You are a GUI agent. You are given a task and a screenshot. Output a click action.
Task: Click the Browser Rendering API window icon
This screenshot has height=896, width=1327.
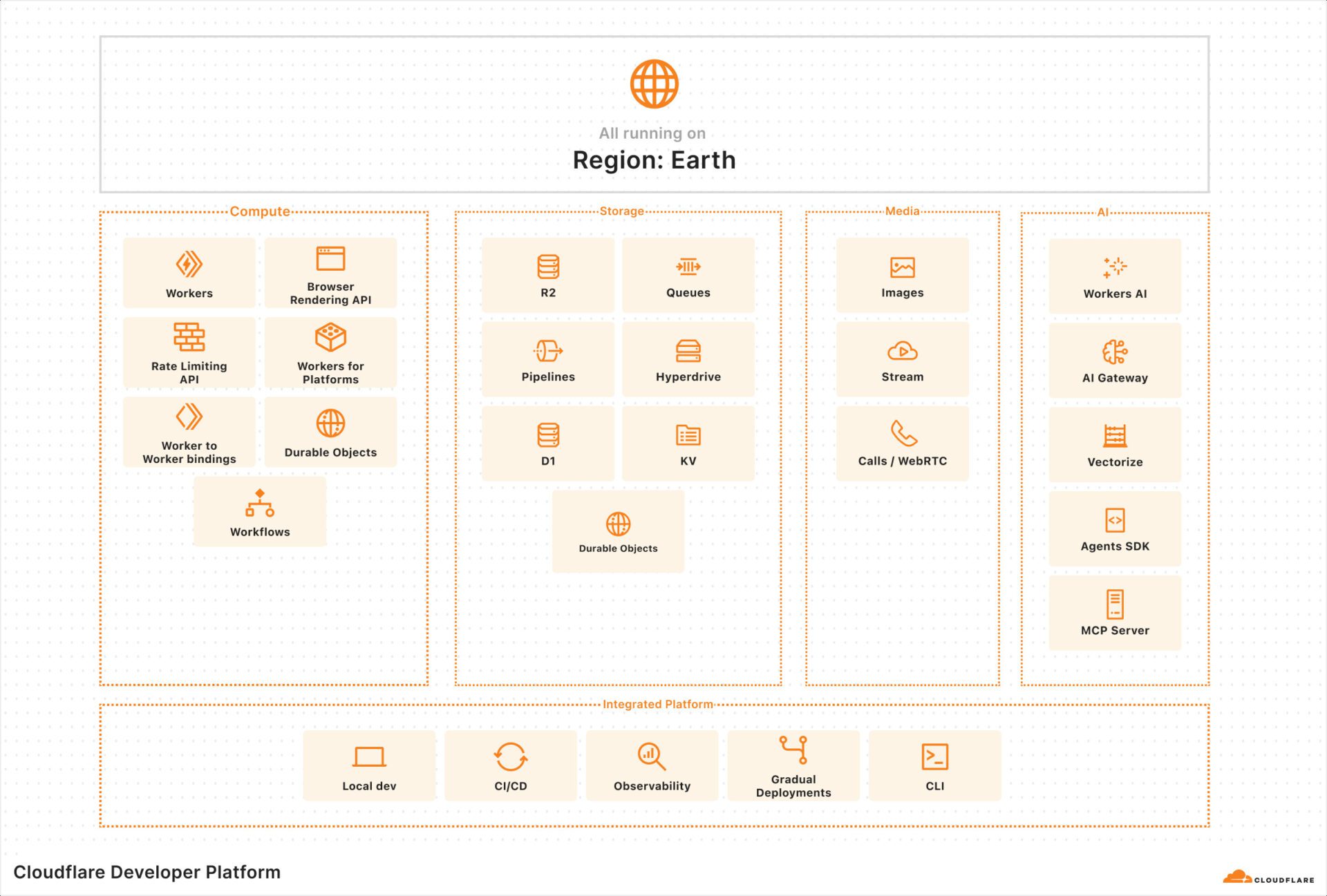330,258
